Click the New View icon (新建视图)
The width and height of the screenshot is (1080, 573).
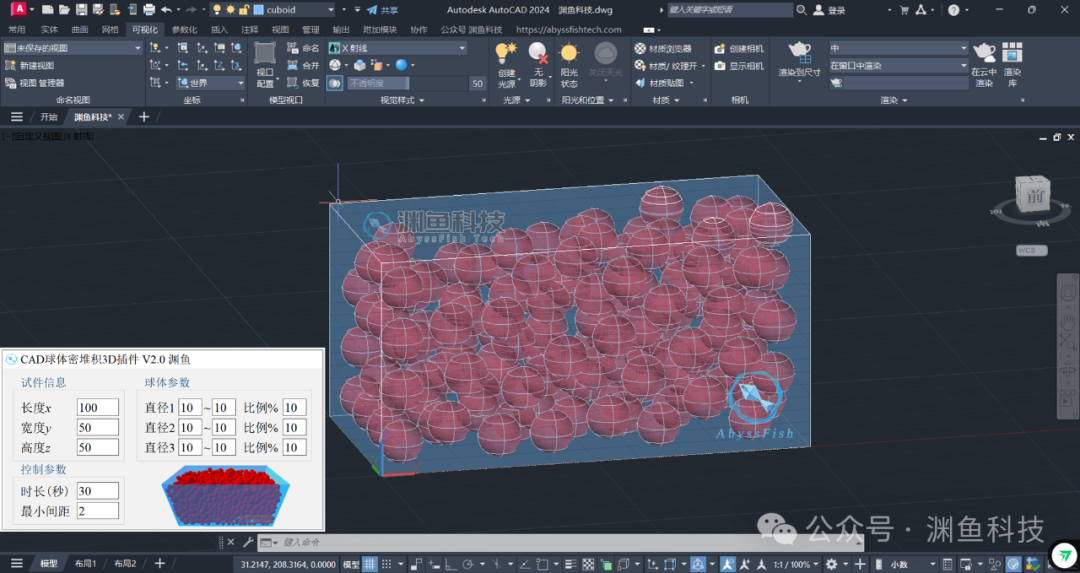[x=10, y=65]
